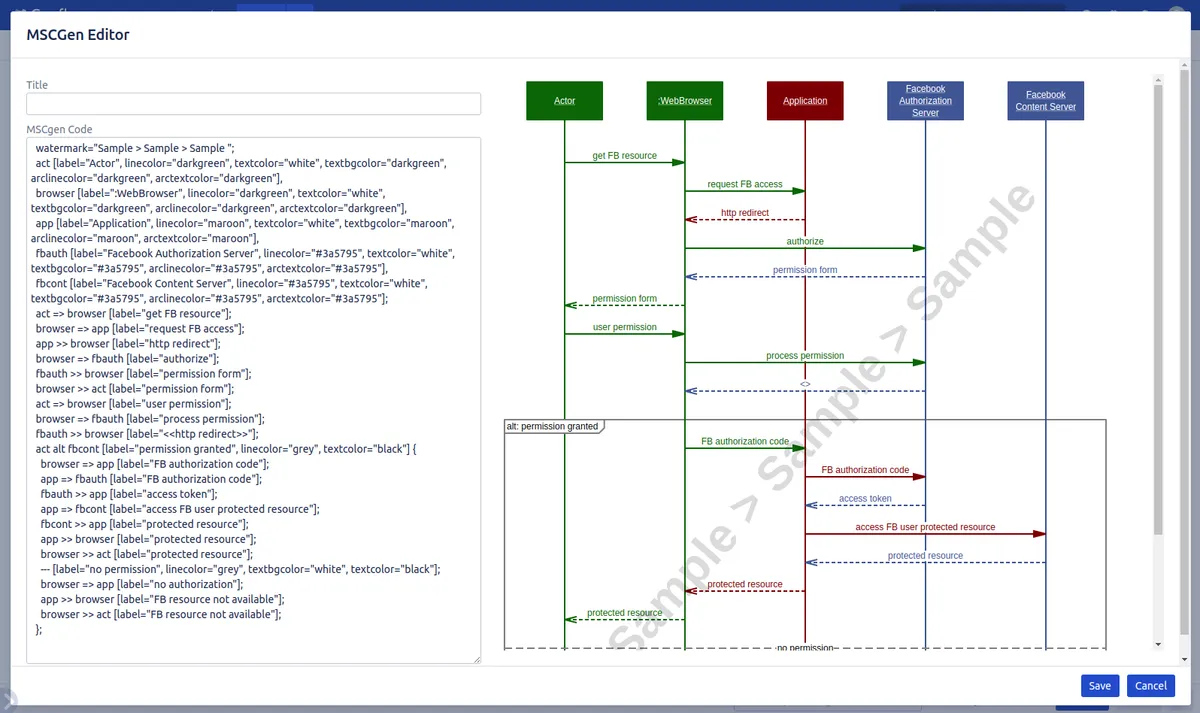Click the diagram scrollbar down arrow

[1158, 645]
